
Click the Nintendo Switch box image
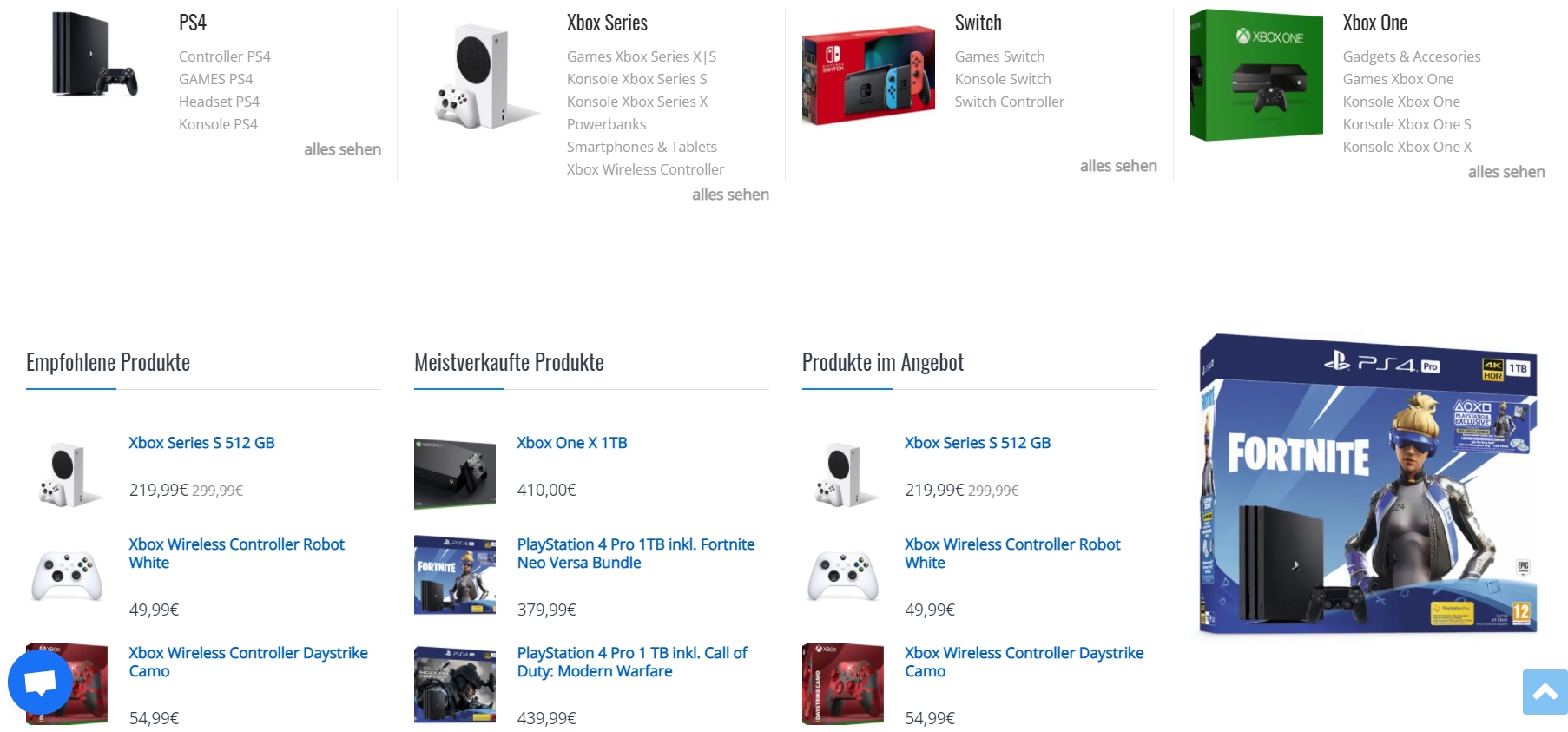click(x=868, y=76)
